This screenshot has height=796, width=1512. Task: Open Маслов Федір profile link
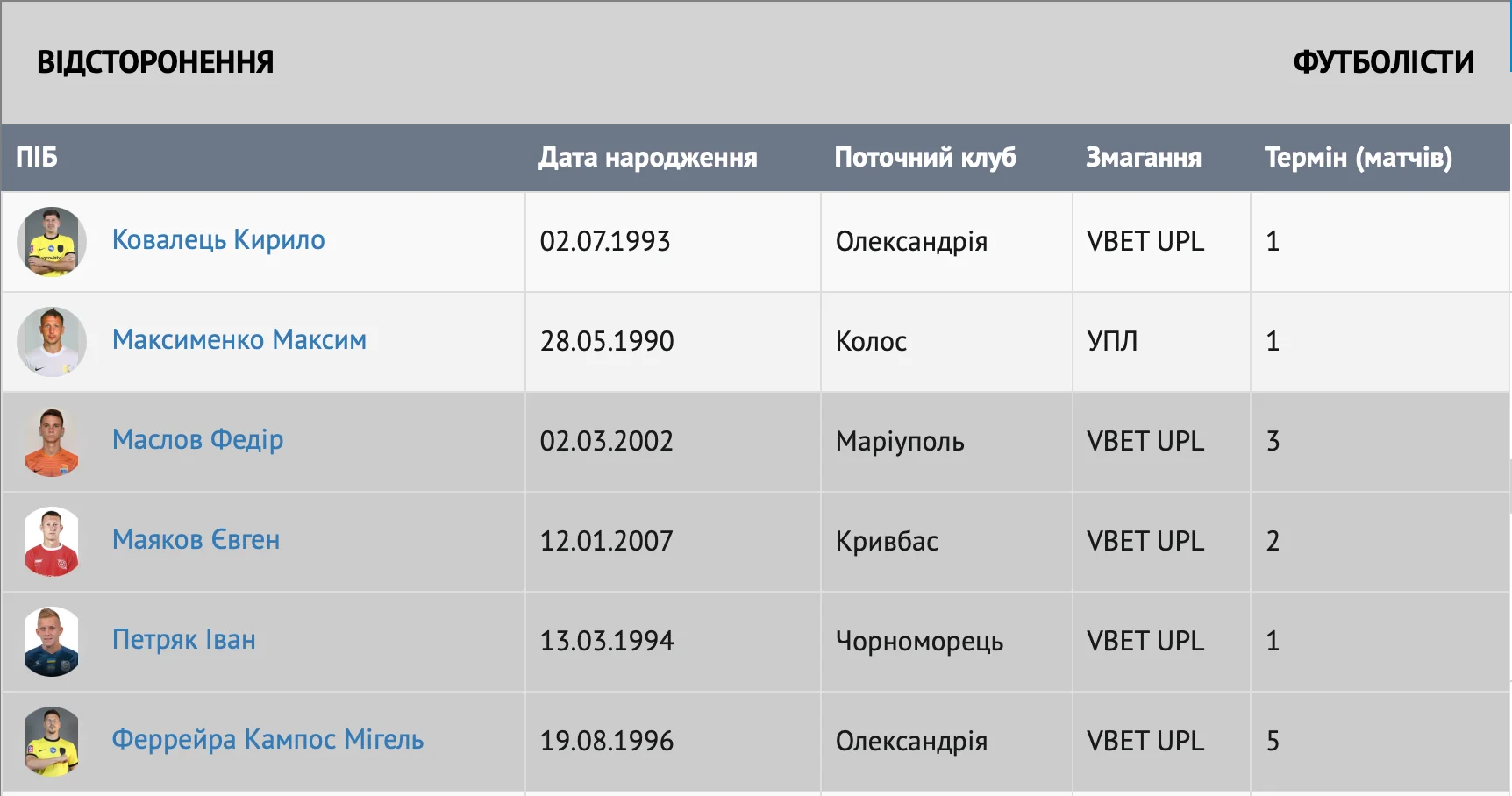click(x=197, y=440)
